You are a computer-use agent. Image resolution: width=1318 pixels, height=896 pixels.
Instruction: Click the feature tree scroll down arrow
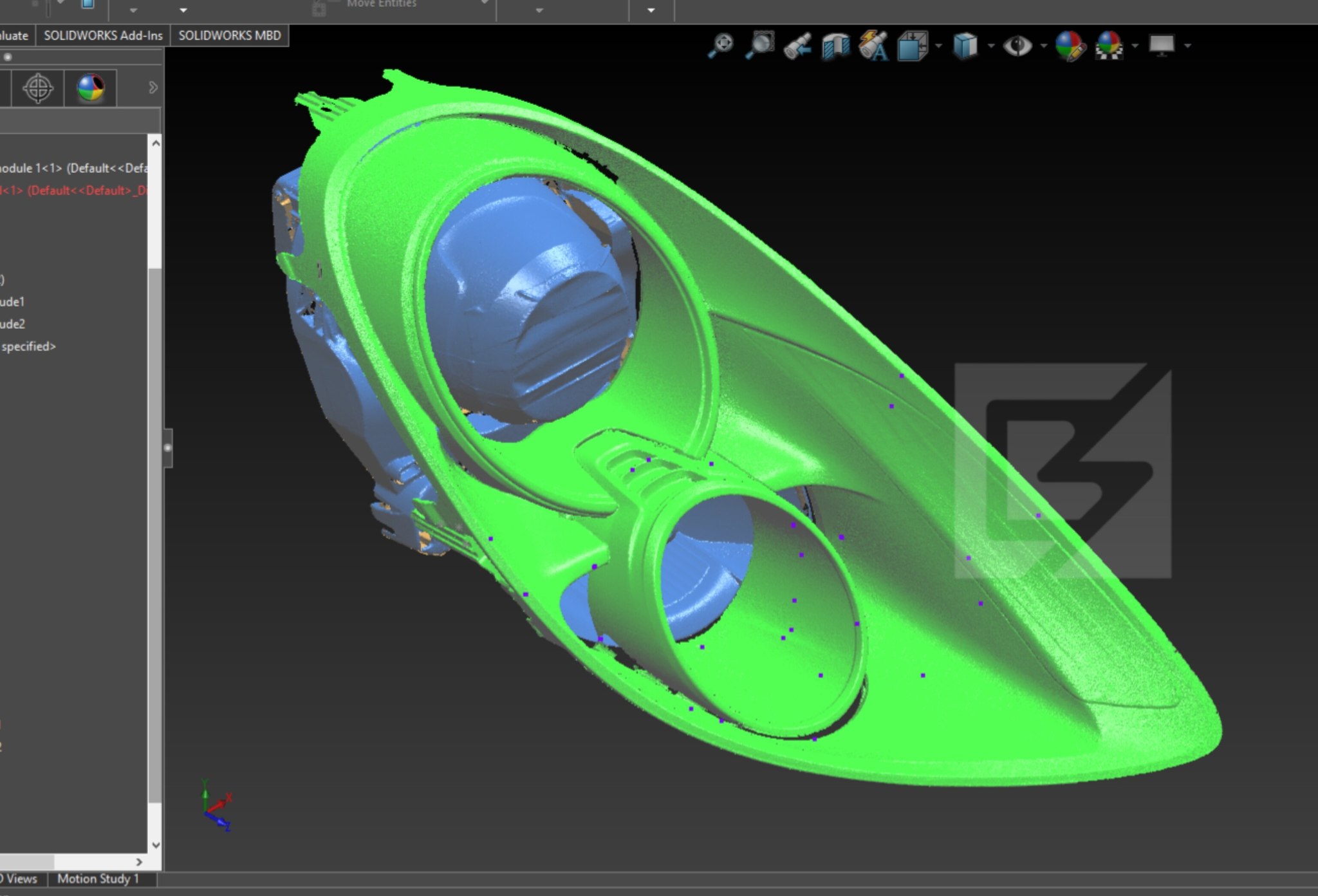[x=155, y=845]
